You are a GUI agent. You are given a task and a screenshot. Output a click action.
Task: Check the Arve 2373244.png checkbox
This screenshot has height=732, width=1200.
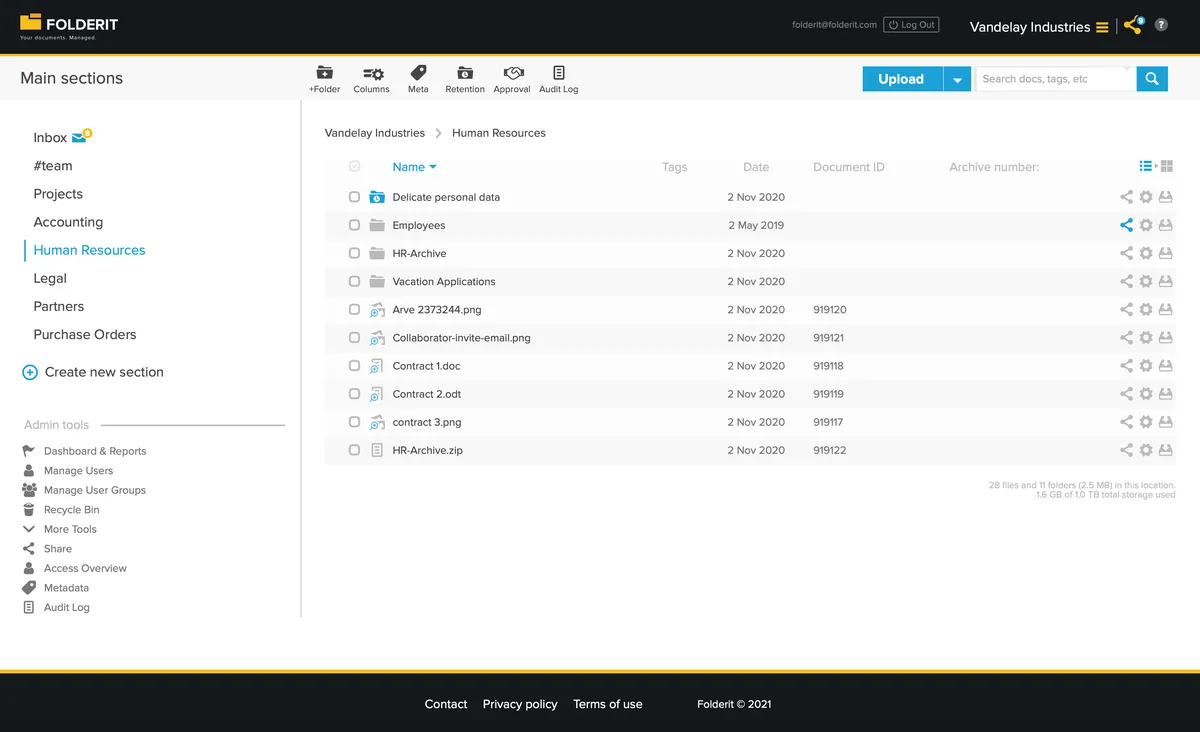tap(354, 309)
